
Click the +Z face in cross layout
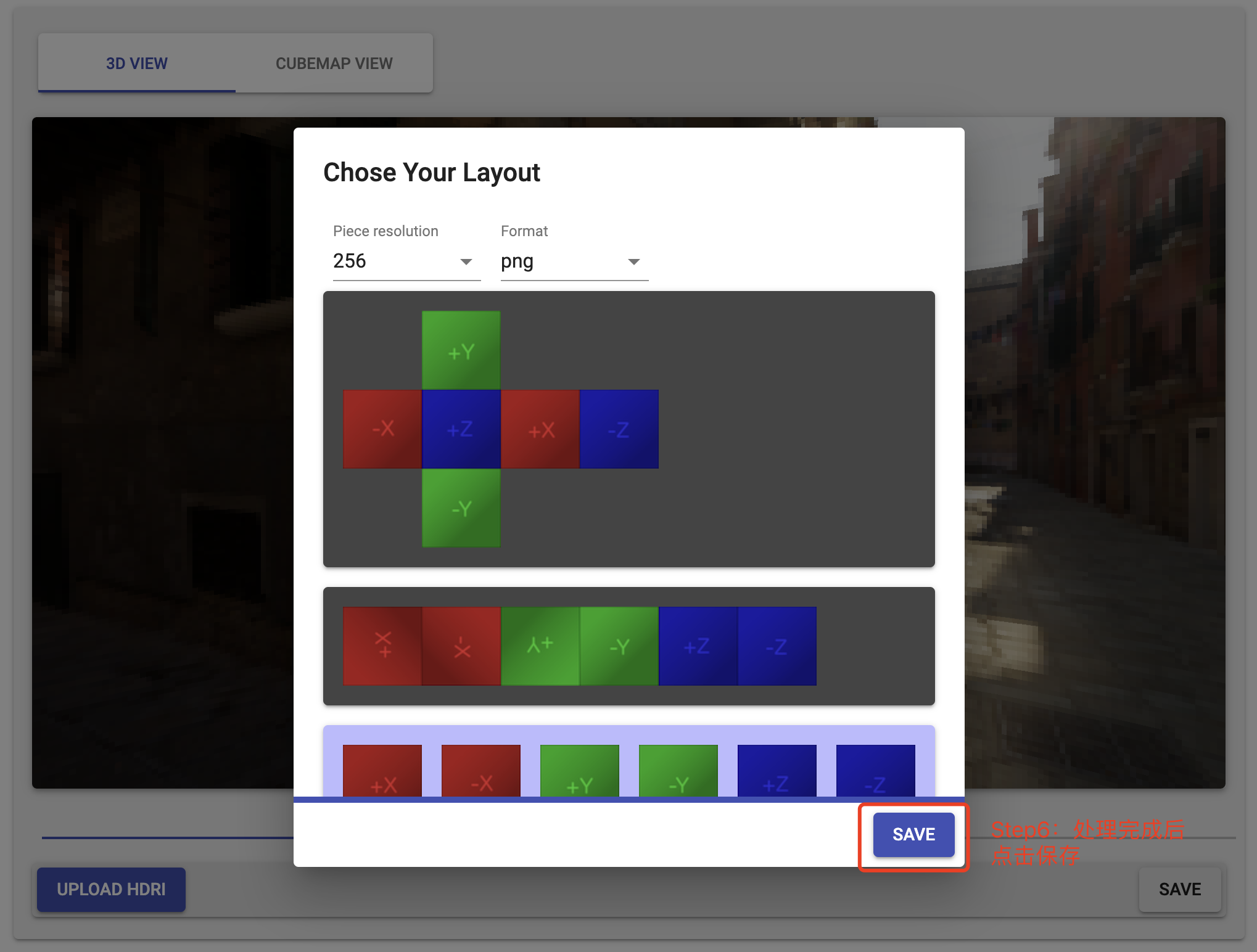[461, 429]
